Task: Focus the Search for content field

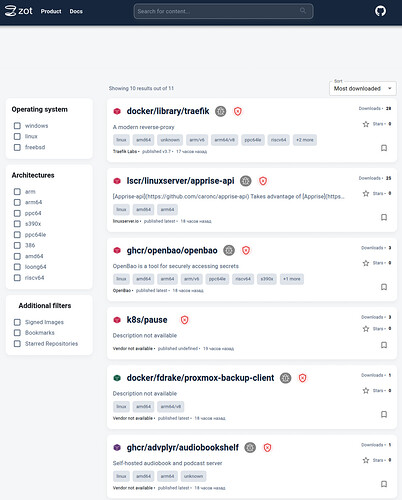Action: coord(223,11)
